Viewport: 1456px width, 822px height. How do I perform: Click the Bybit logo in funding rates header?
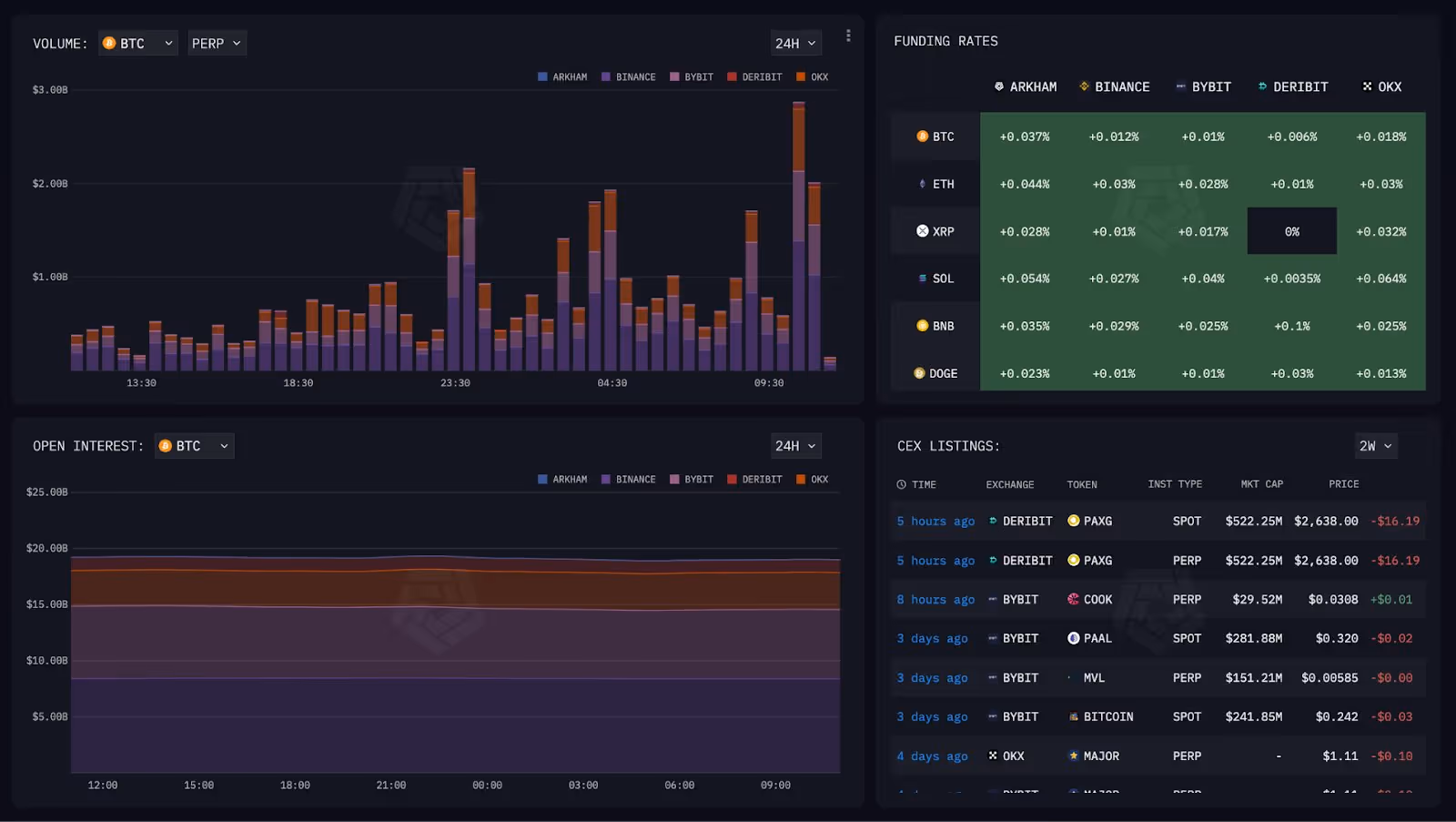[1181, 86]
